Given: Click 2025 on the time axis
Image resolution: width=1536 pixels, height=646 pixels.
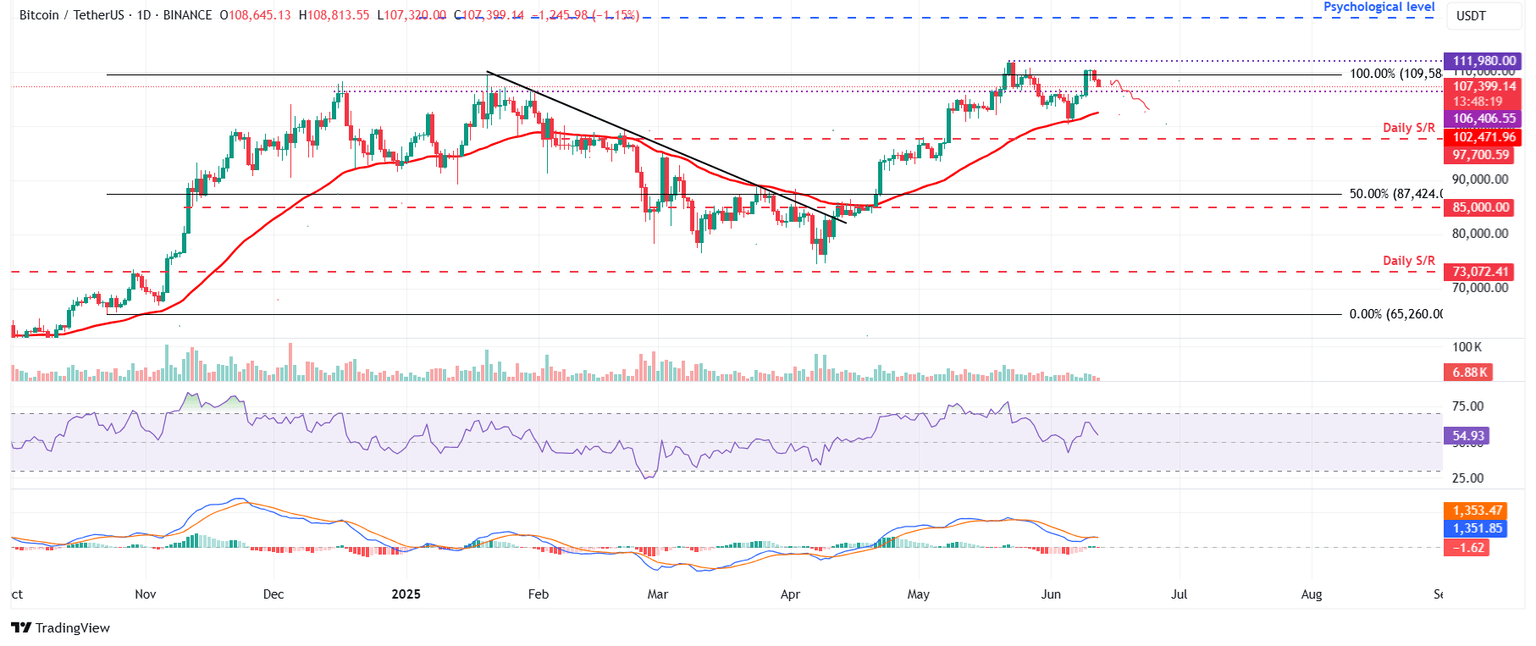Looking at the screenshot, I should tap(405, 593).
